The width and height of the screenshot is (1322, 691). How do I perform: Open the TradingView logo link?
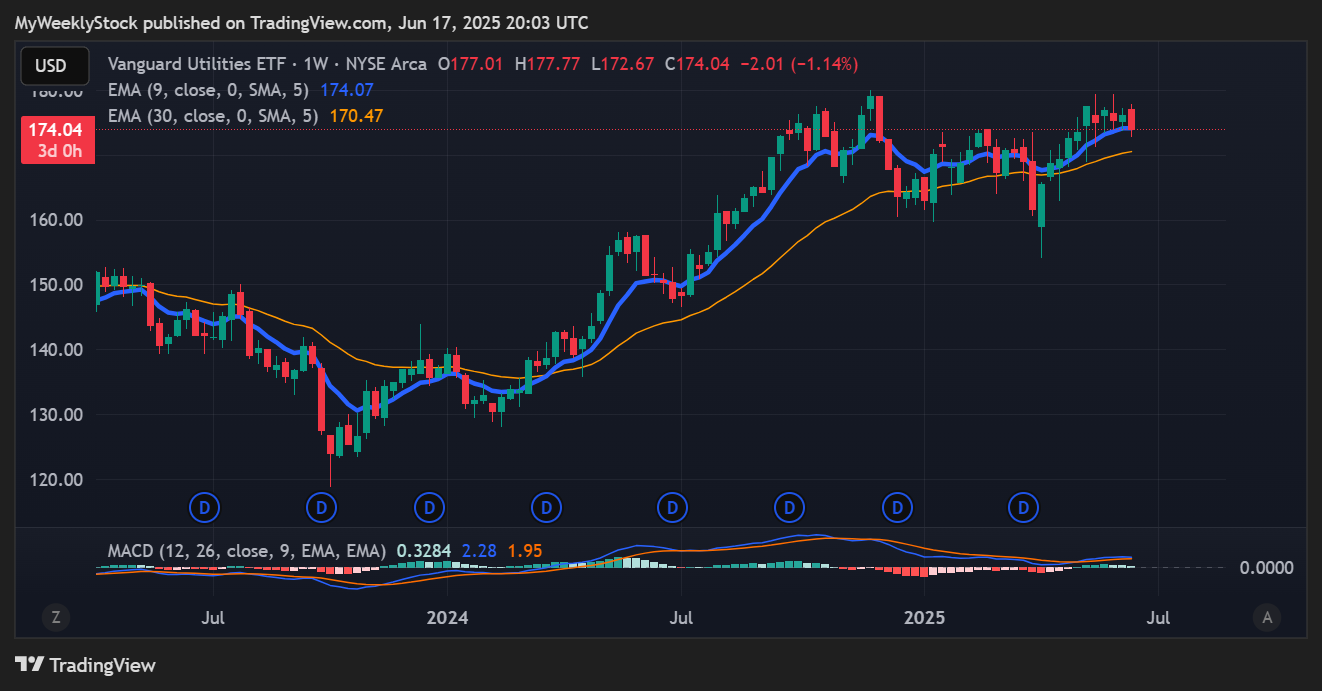click(86, 665)
